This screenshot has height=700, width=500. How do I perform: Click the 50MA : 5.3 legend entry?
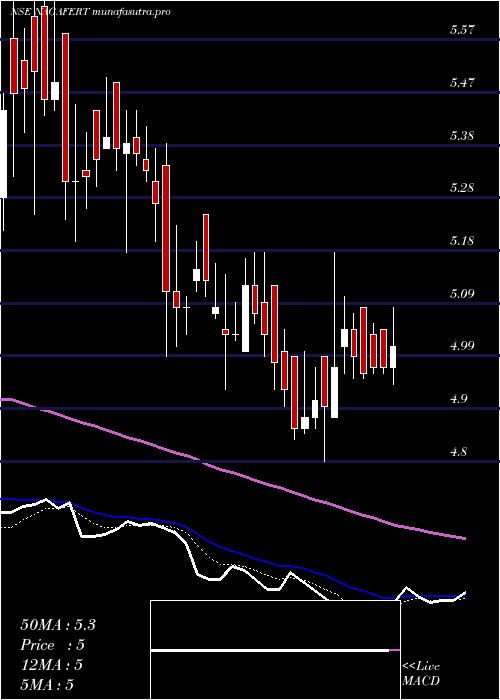pyautogui.click(x=58, y=625)
